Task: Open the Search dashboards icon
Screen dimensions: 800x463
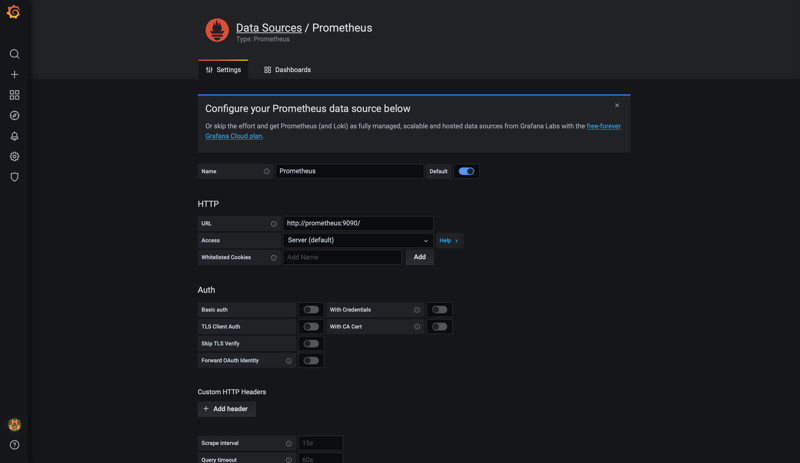Action: click(x=14, y=54)
